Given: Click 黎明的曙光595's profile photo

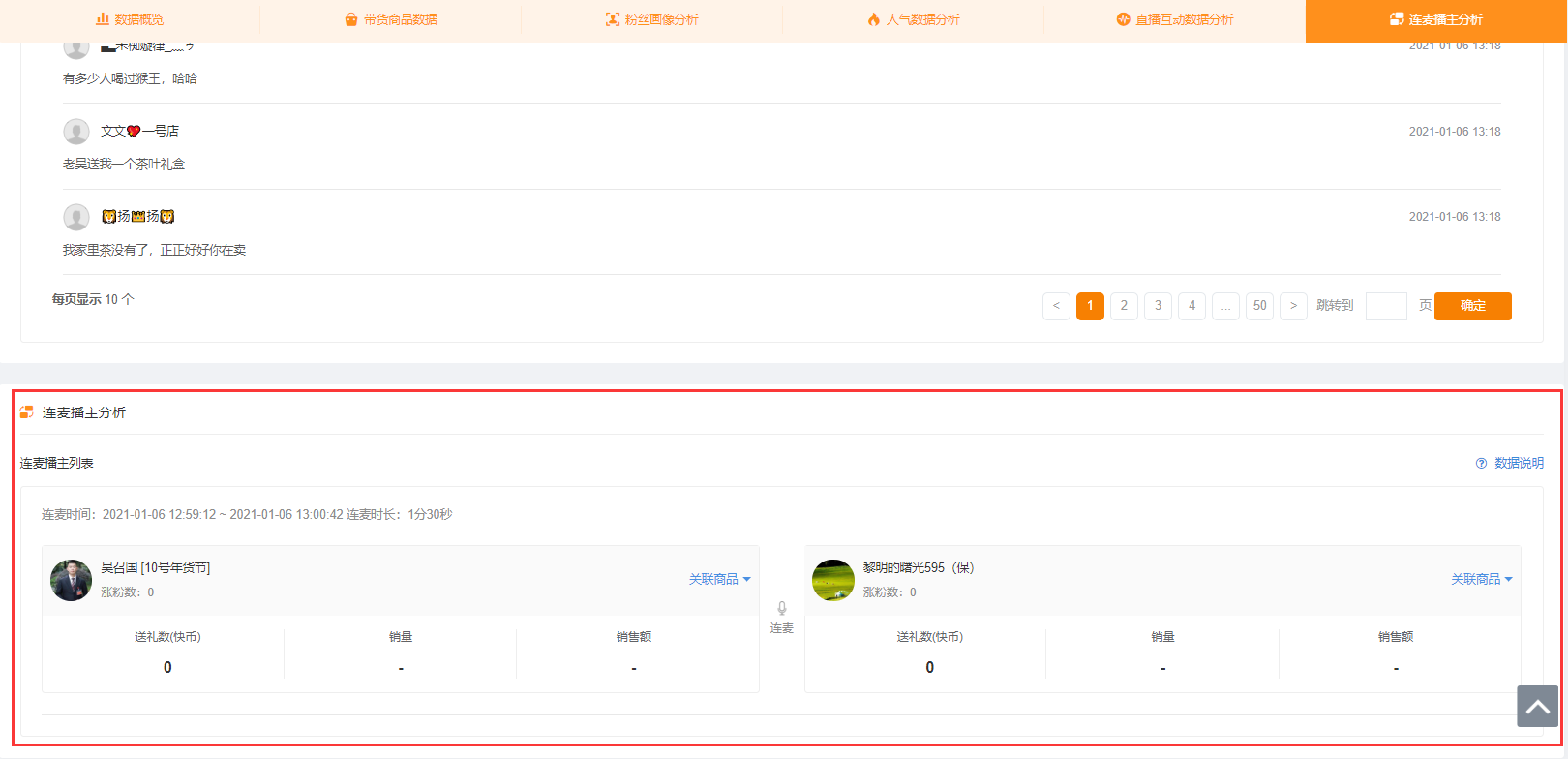Looking at the screenshot, I should [833, 580].
